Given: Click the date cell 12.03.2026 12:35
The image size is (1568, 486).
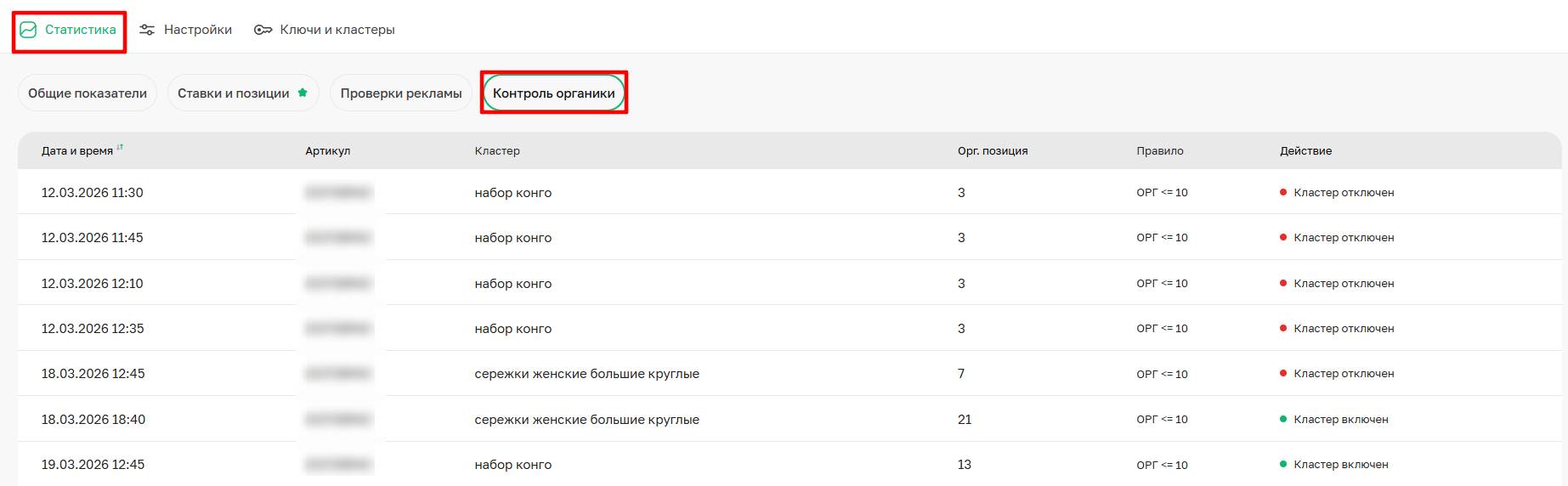Looking at the screenshot, I should point(93,329).
